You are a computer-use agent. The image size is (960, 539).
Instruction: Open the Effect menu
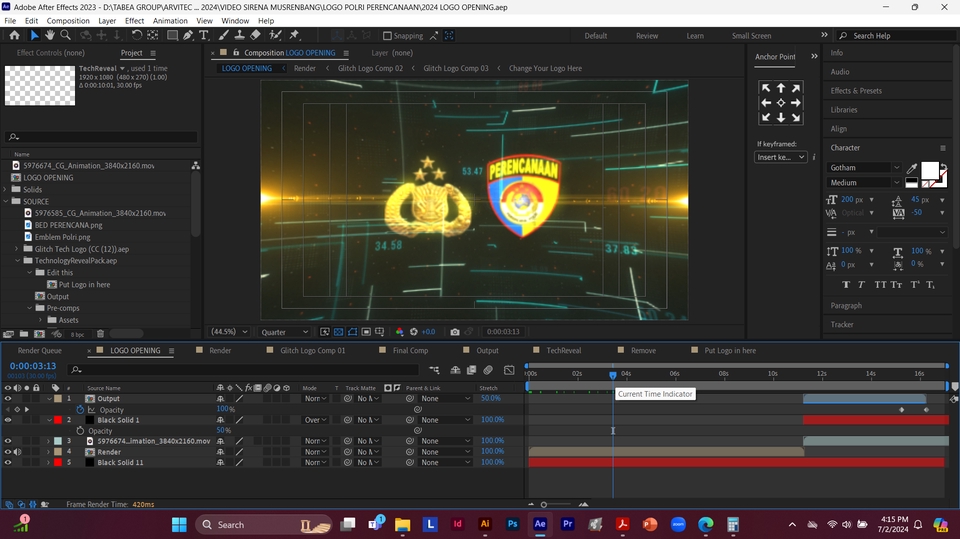pos(134,21)
